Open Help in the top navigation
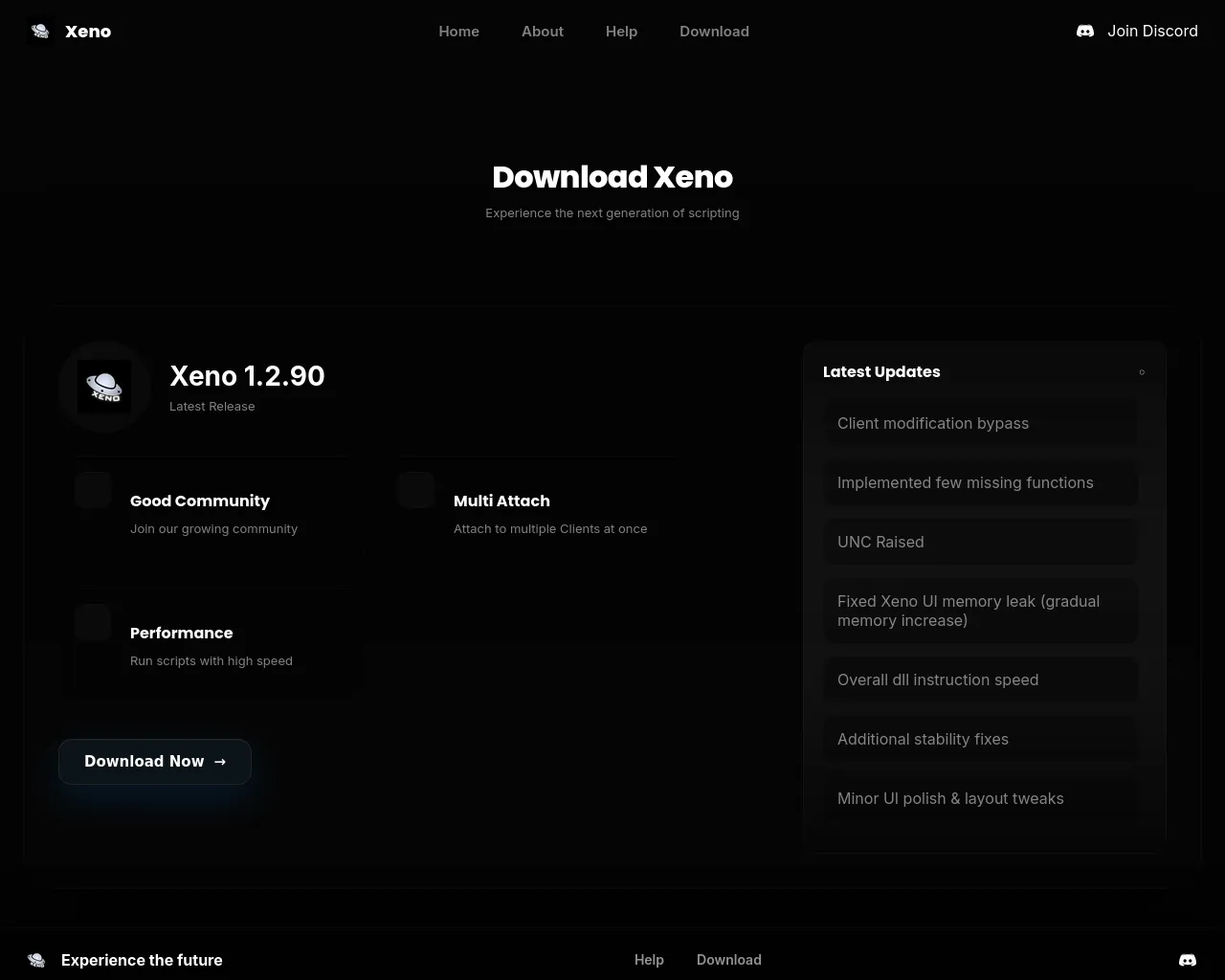 [621, 32]
